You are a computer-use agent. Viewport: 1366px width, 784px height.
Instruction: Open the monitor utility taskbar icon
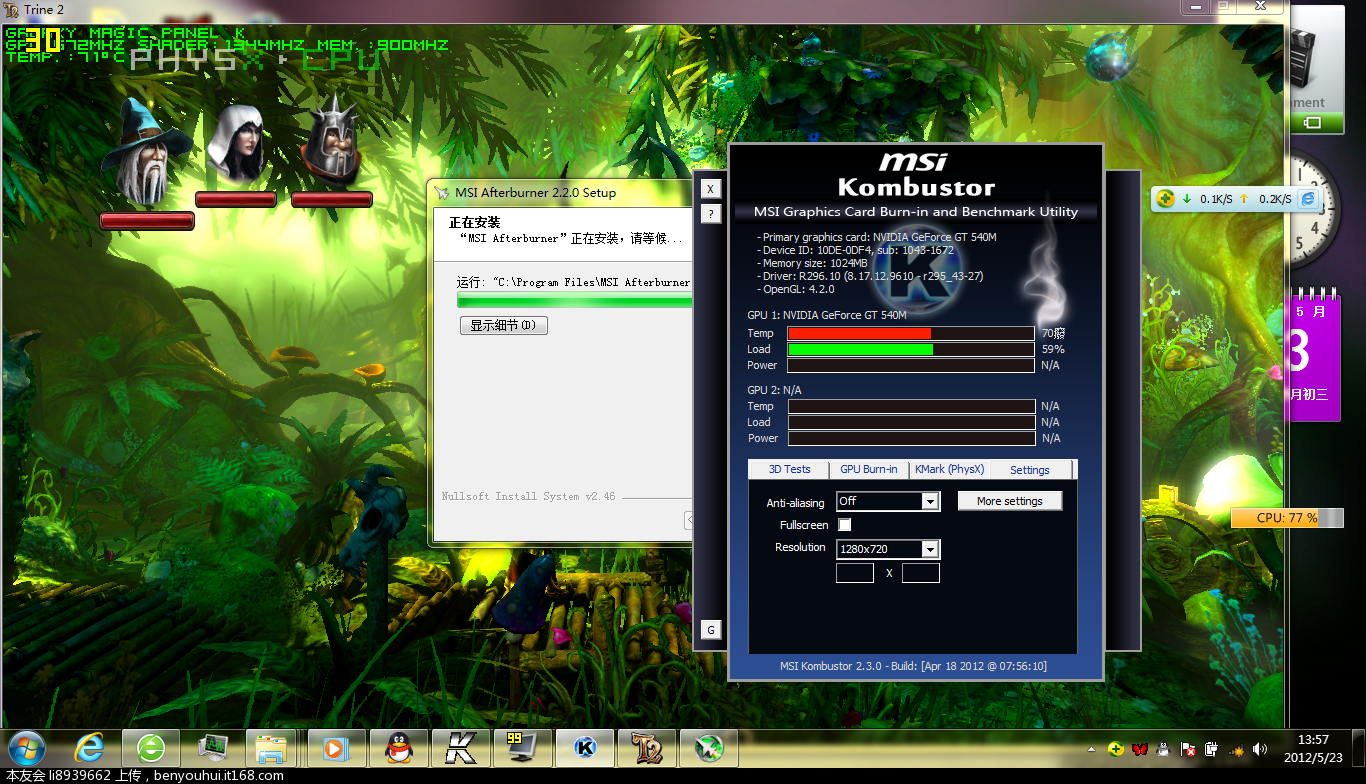pos(213,748)
